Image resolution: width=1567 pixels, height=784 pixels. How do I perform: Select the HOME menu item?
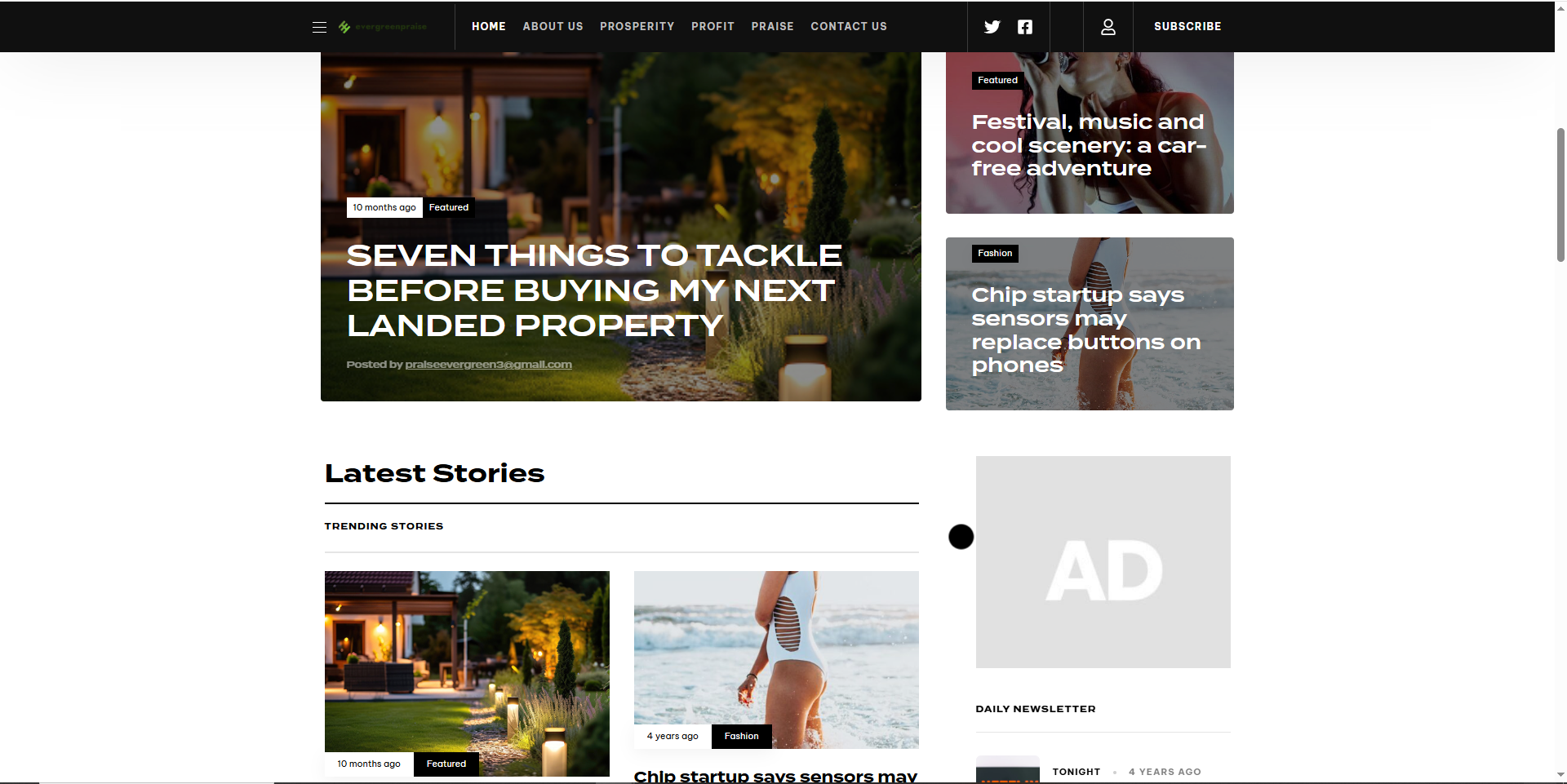(489, 26)
